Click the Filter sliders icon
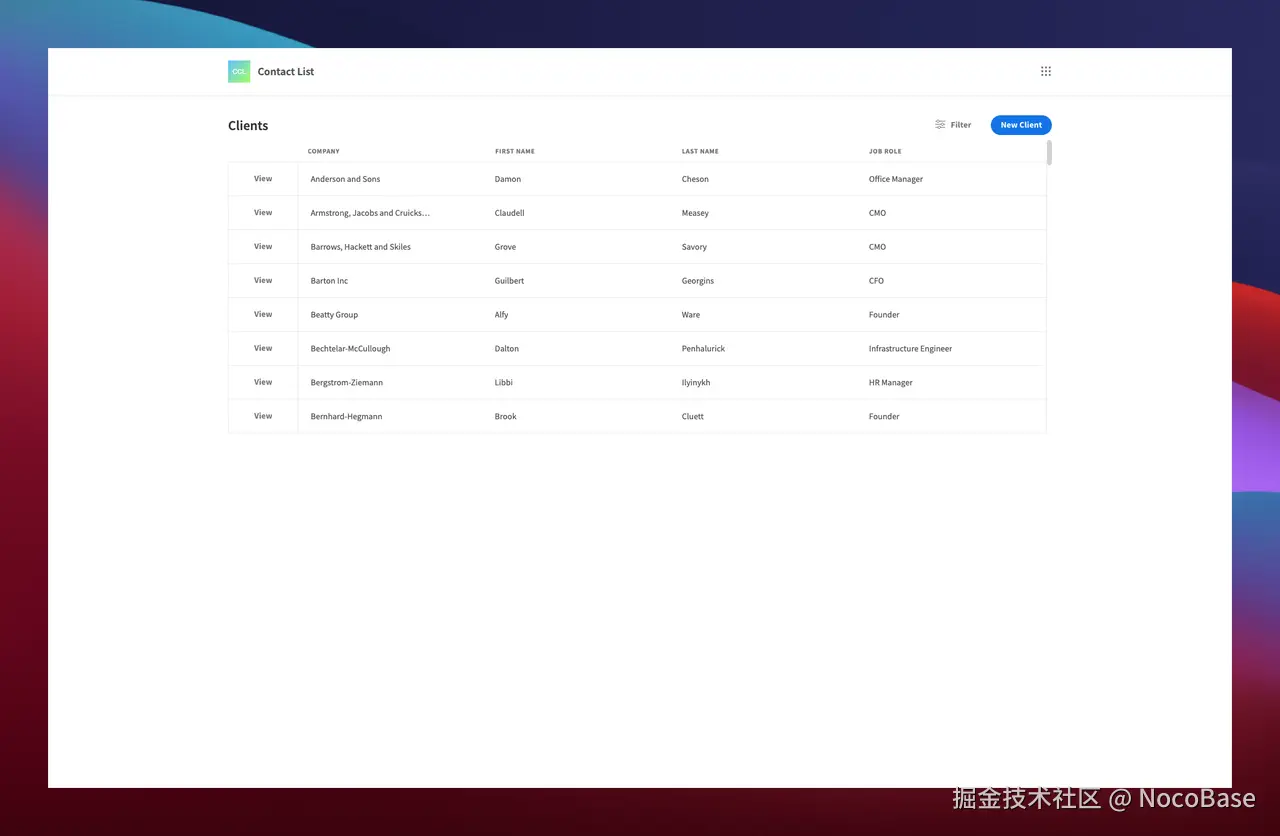Viewport: 1280px width, 836px height. click(938, 124)
